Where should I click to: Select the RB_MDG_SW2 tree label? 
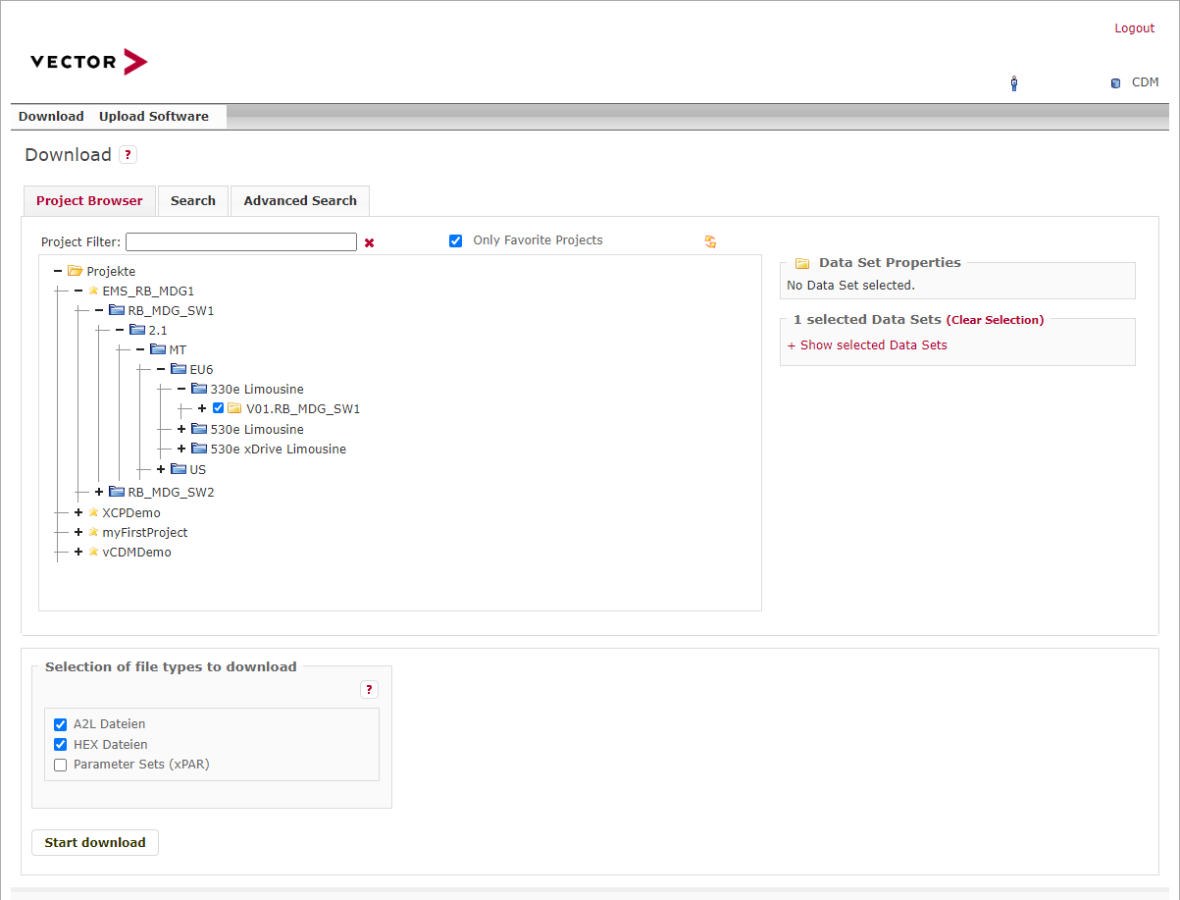click(x=171, y=492)
